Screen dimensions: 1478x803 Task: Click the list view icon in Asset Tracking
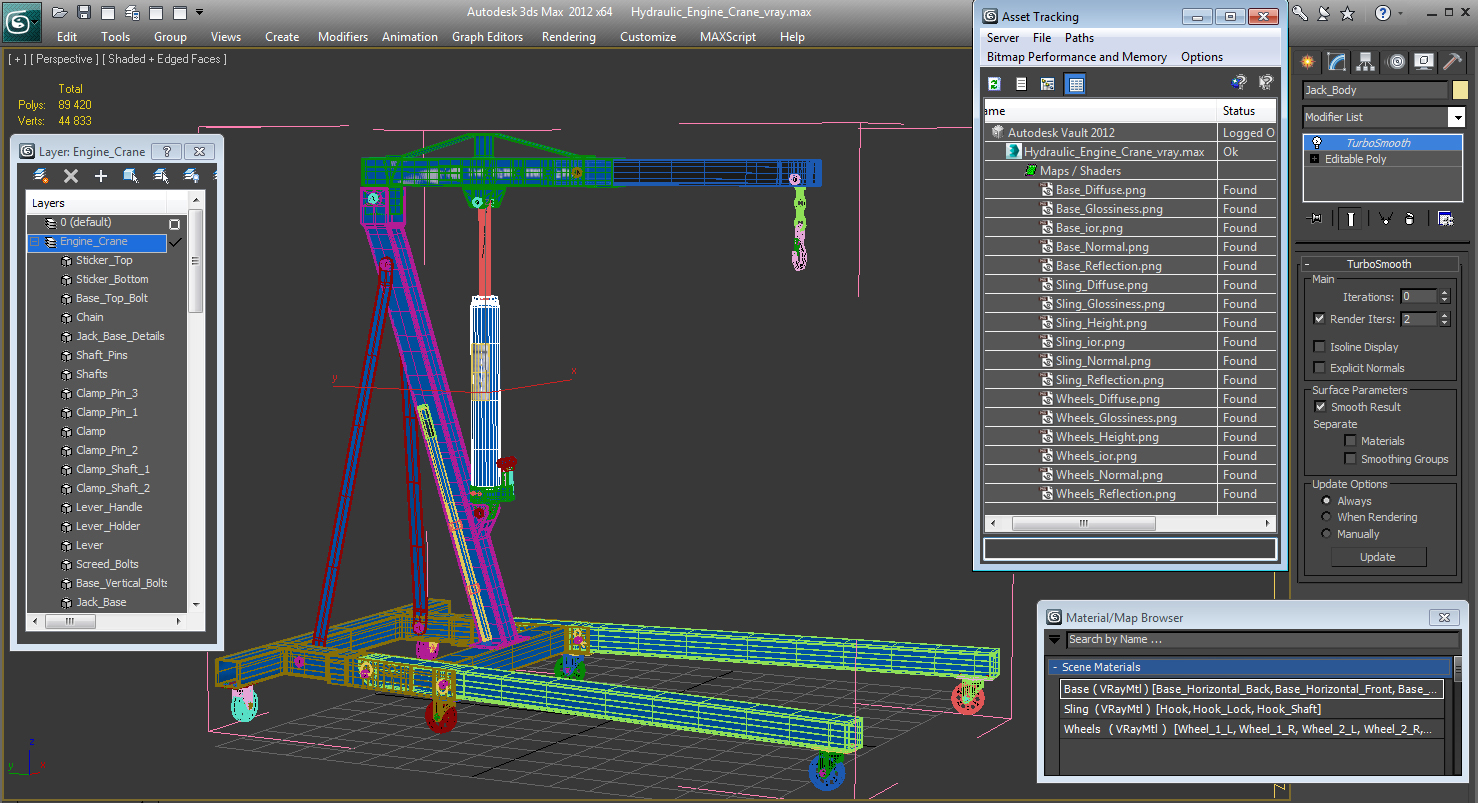click(x=1021, y=84)
